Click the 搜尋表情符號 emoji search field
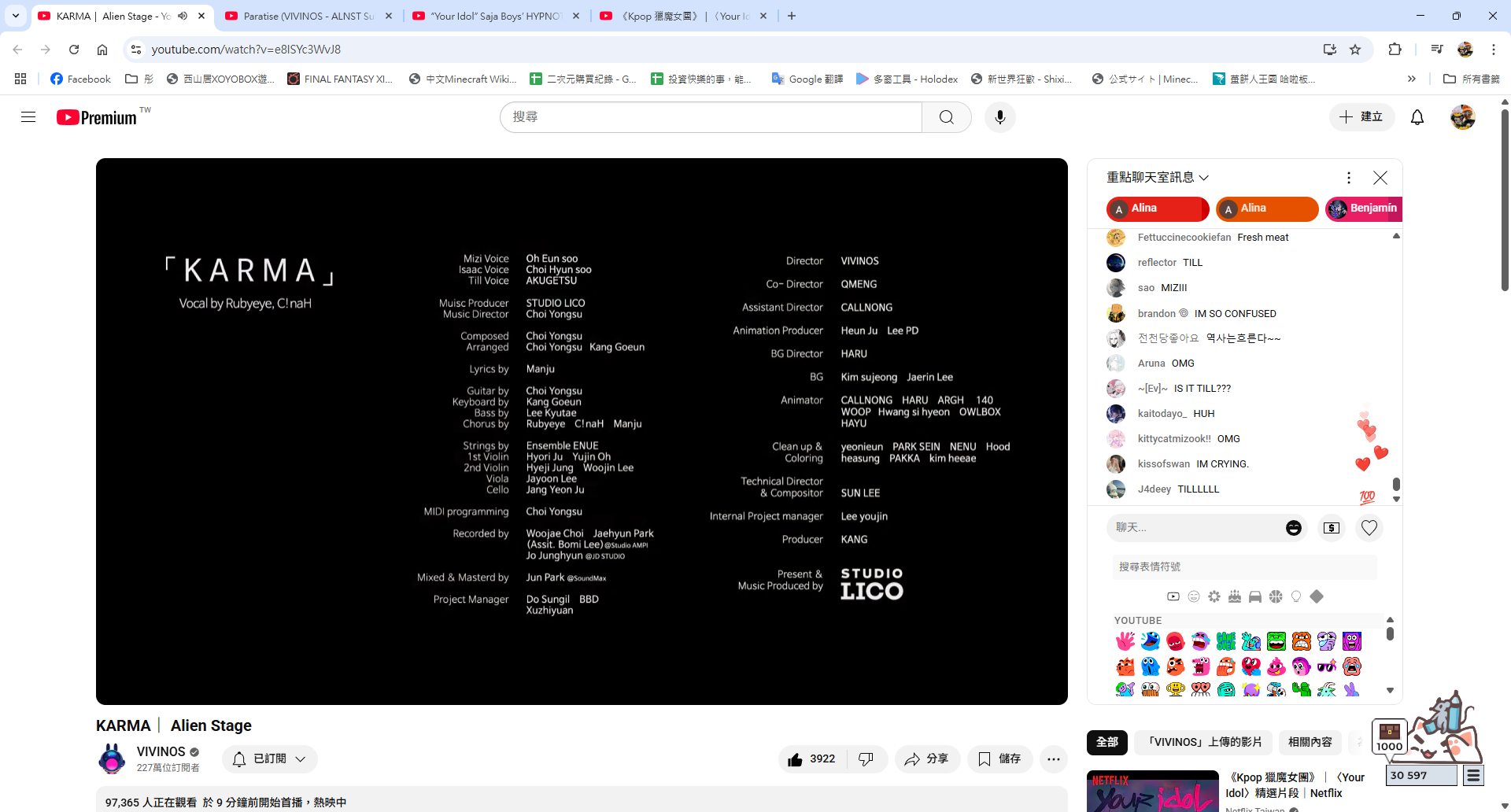1511x812 pixels. coord(1245,567)
